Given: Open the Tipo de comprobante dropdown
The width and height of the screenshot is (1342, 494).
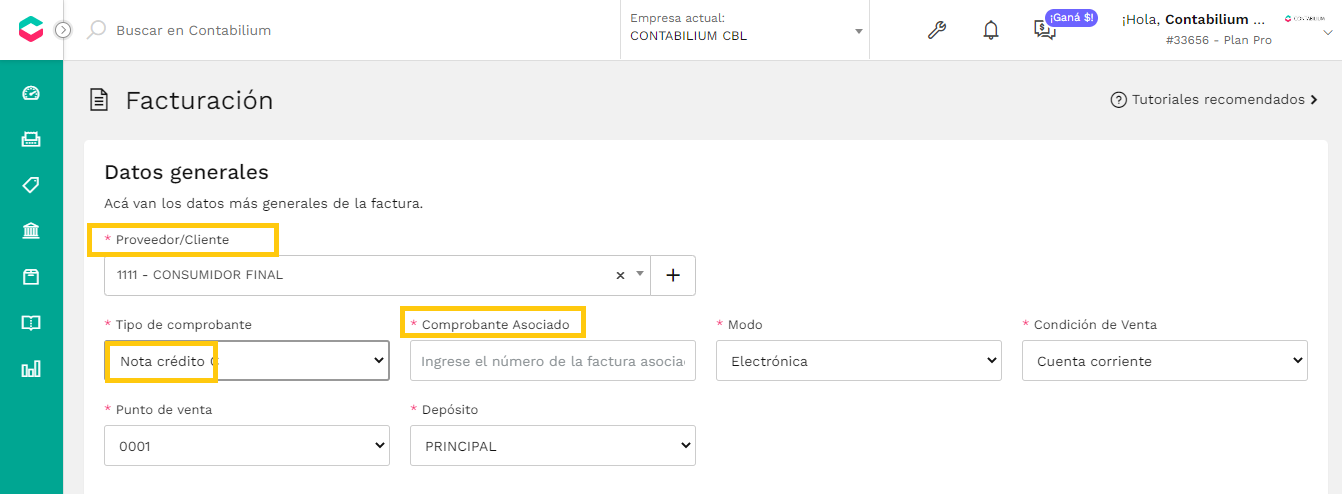Looking at the screenshot, I should [x=247, y=361].
